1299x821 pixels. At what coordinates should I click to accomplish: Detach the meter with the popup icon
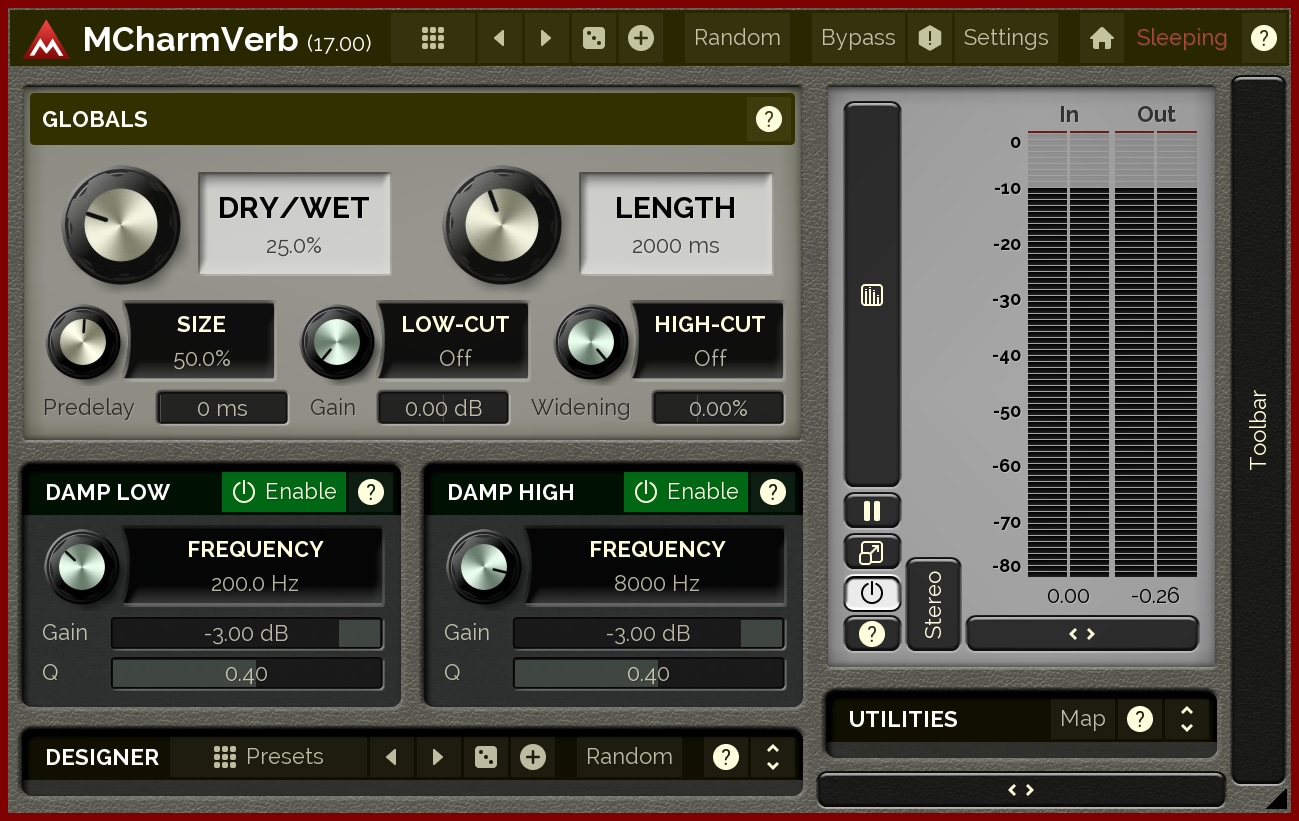coord(872,551)
